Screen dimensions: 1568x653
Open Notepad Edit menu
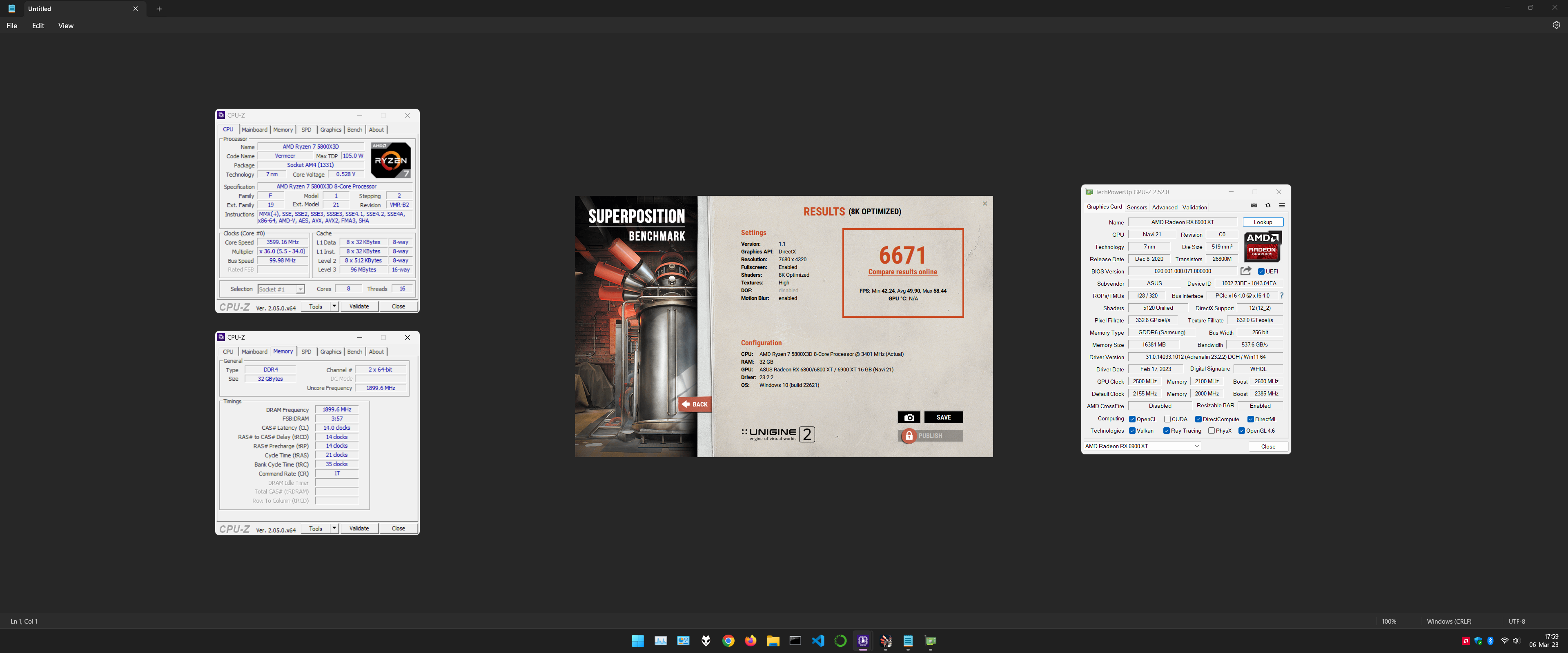(x=38, y=26)
